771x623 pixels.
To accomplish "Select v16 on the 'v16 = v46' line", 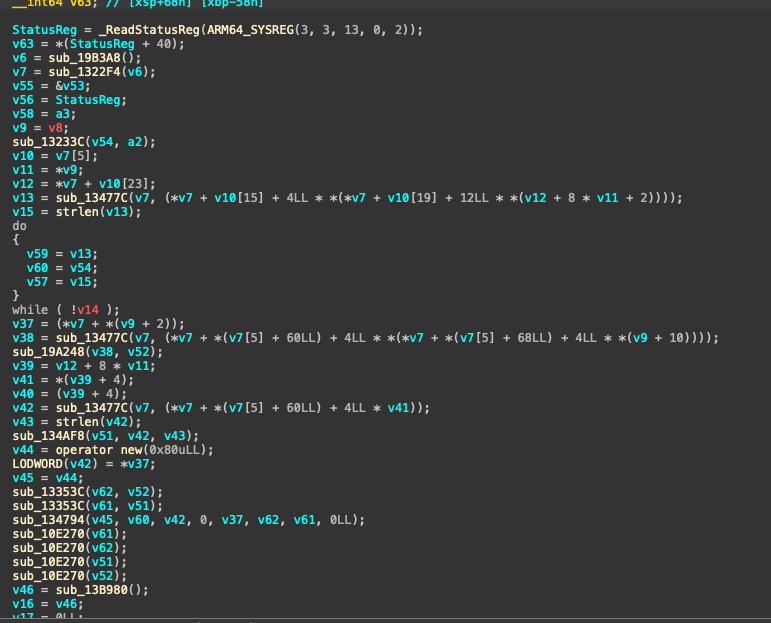I will pos(23,604).
